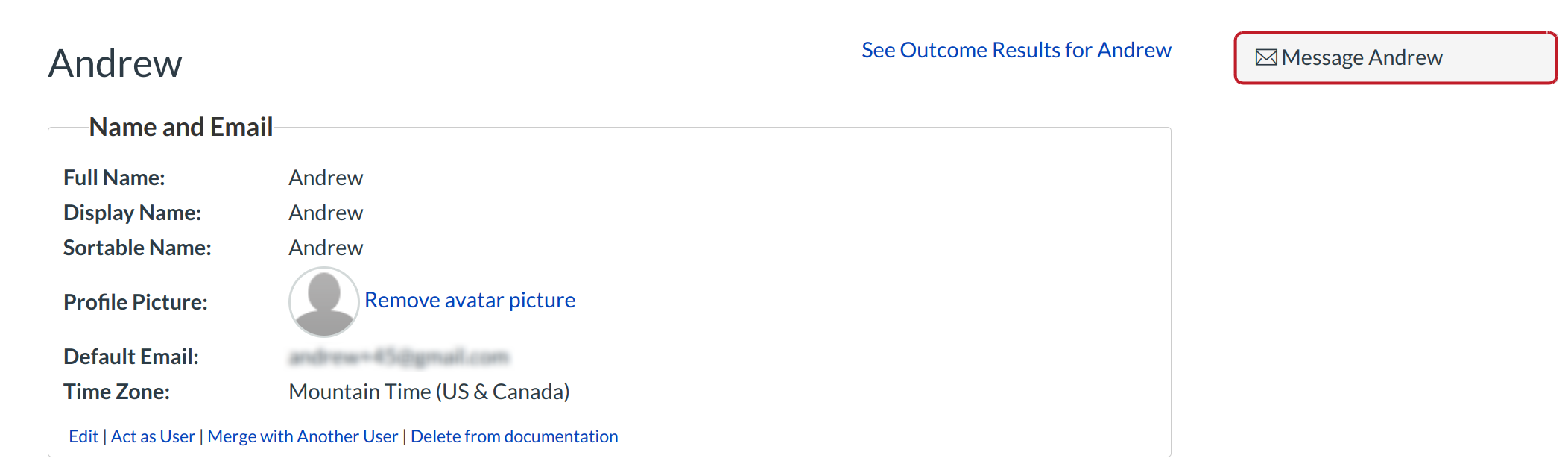Click the Mountain Time zone value
1568x467 pixels.
[x=429, y=392]
